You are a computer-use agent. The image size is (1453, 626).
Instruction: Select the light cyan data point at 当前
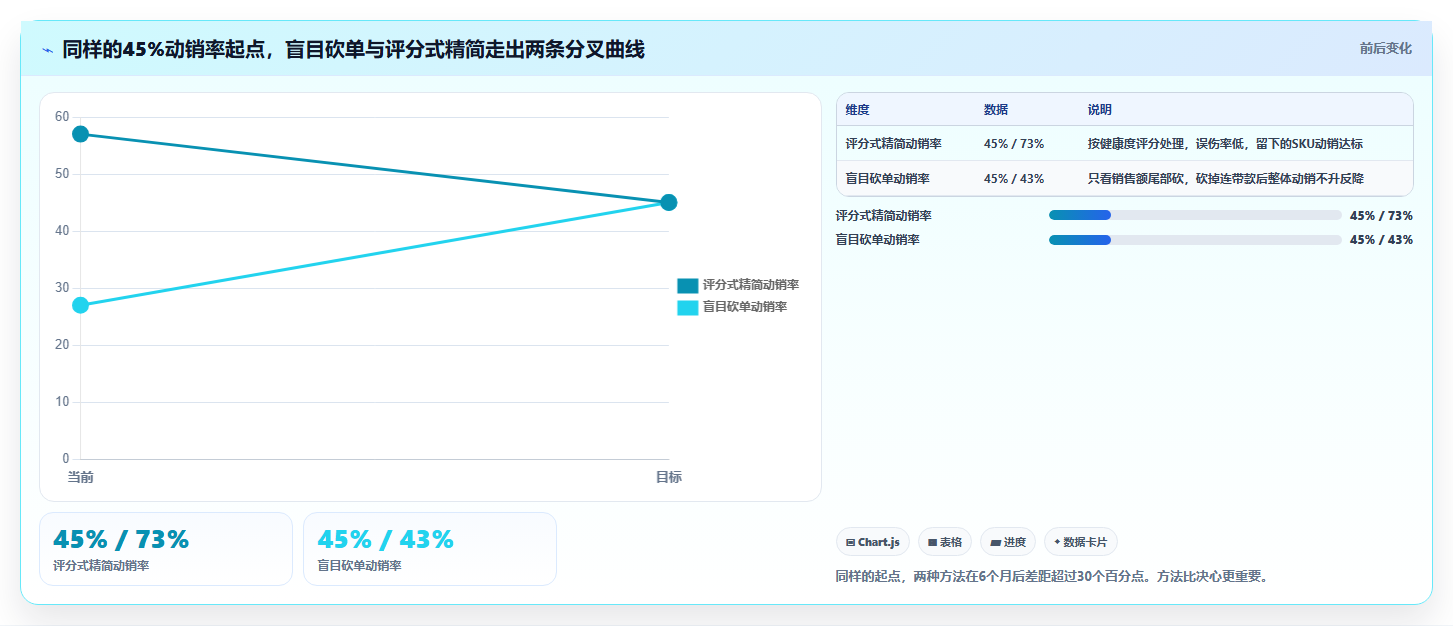tap(81, 305)
